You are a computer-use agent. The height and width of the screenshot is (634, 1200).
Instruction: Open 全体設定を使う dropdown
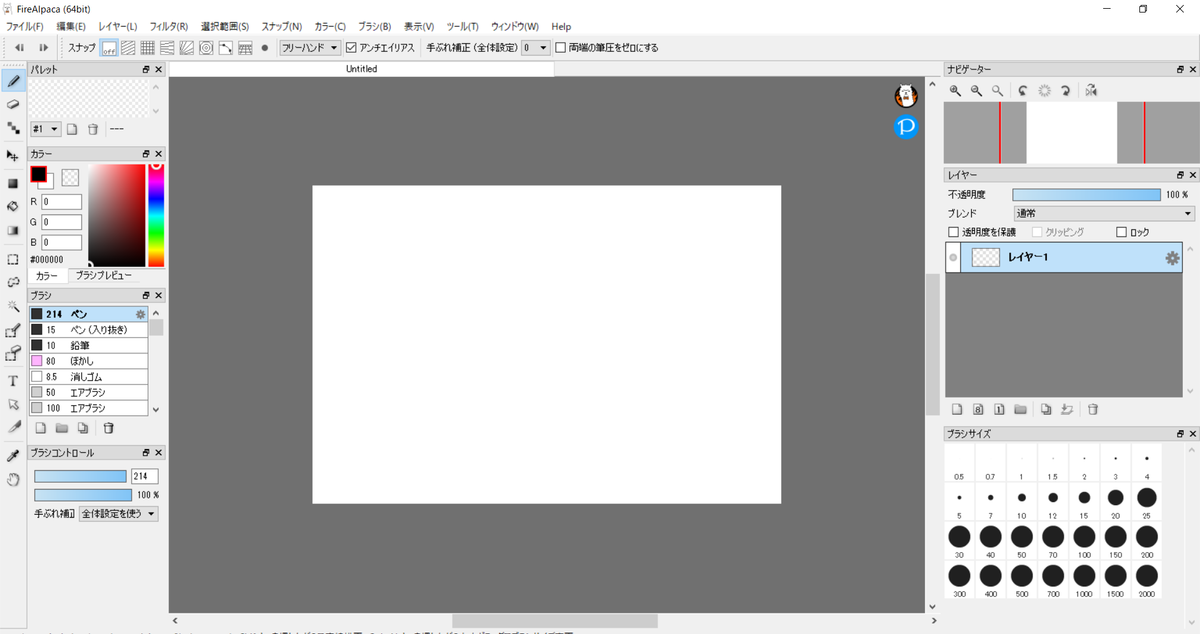pos(118,514)
